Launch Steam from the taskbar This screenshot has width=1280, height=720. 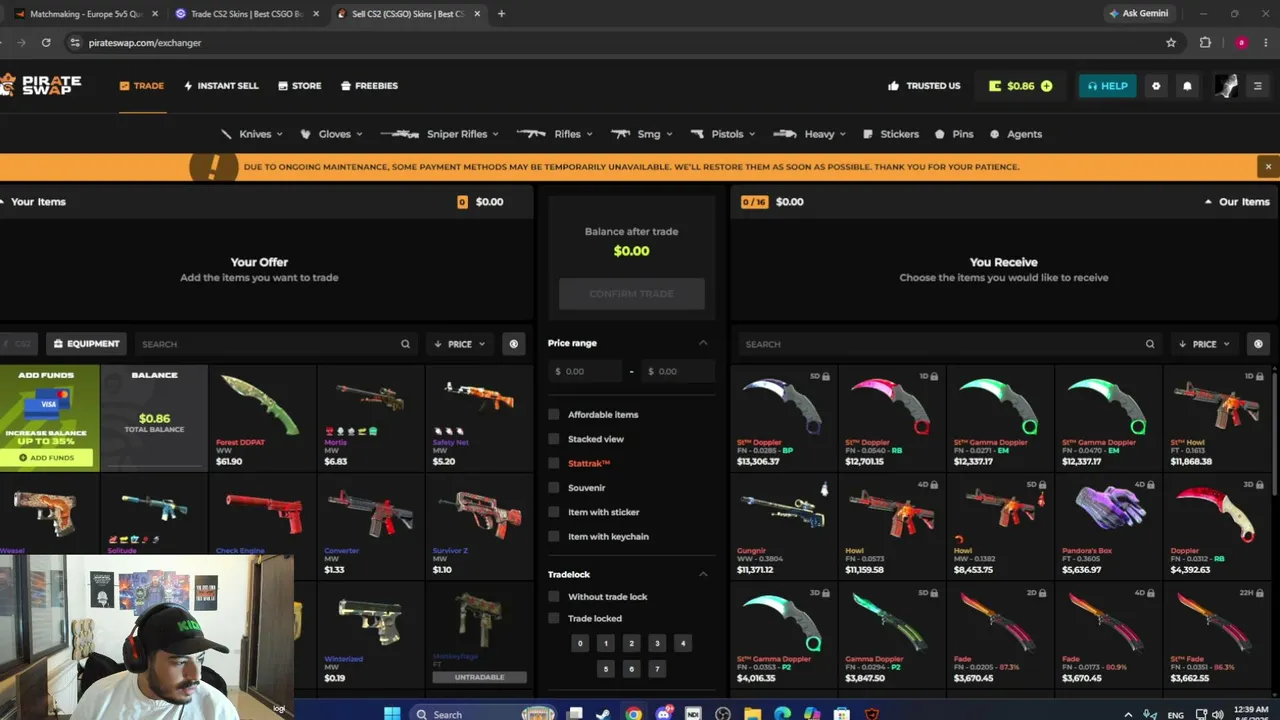point(603,714)
